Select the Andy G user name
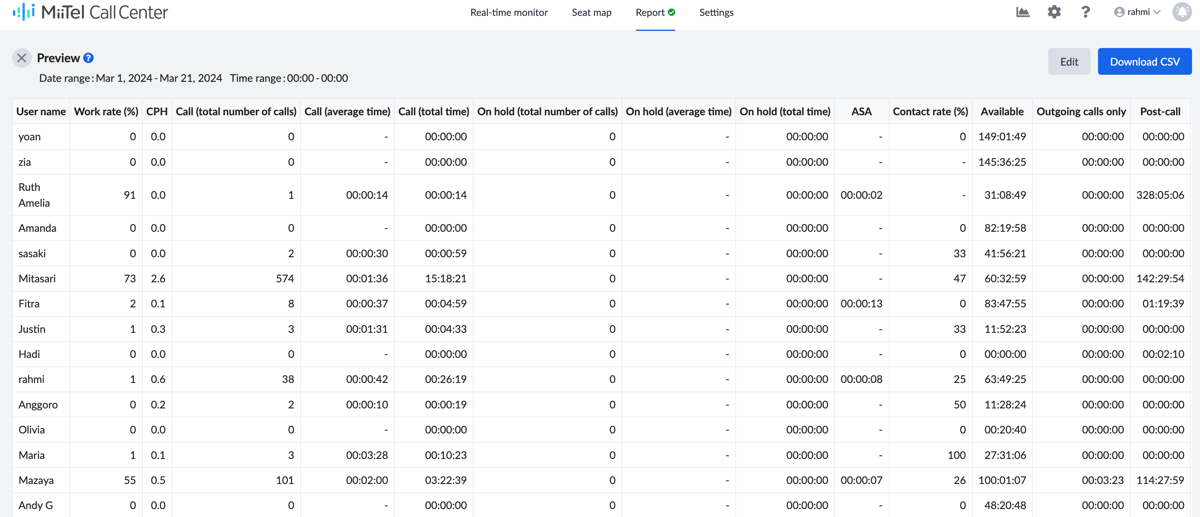 point(36,505)
